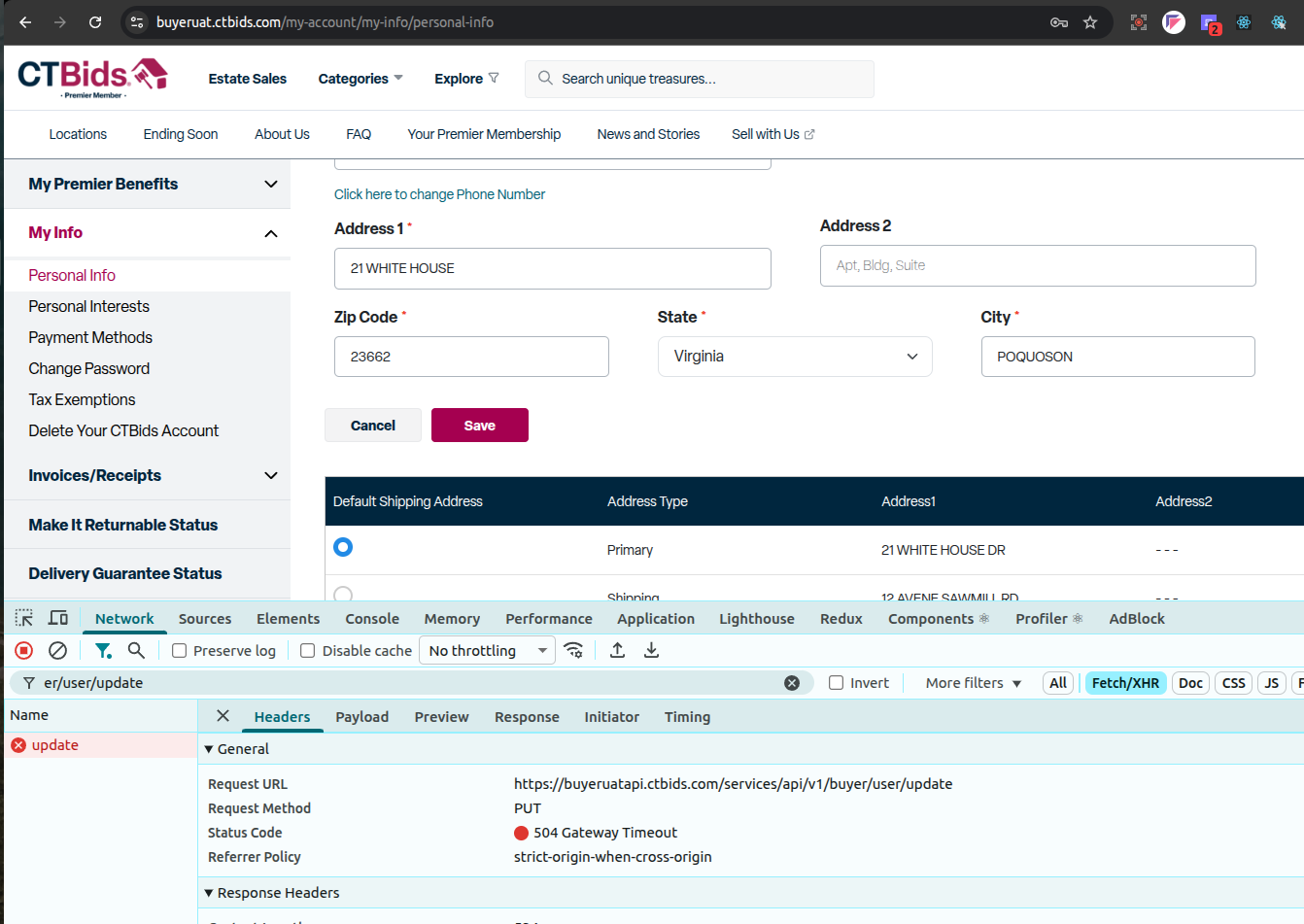The width and height of the screenshot is (1304, 924).
Task: Open the Elements tab in DevTools
Action: click(x=288, y=619)
